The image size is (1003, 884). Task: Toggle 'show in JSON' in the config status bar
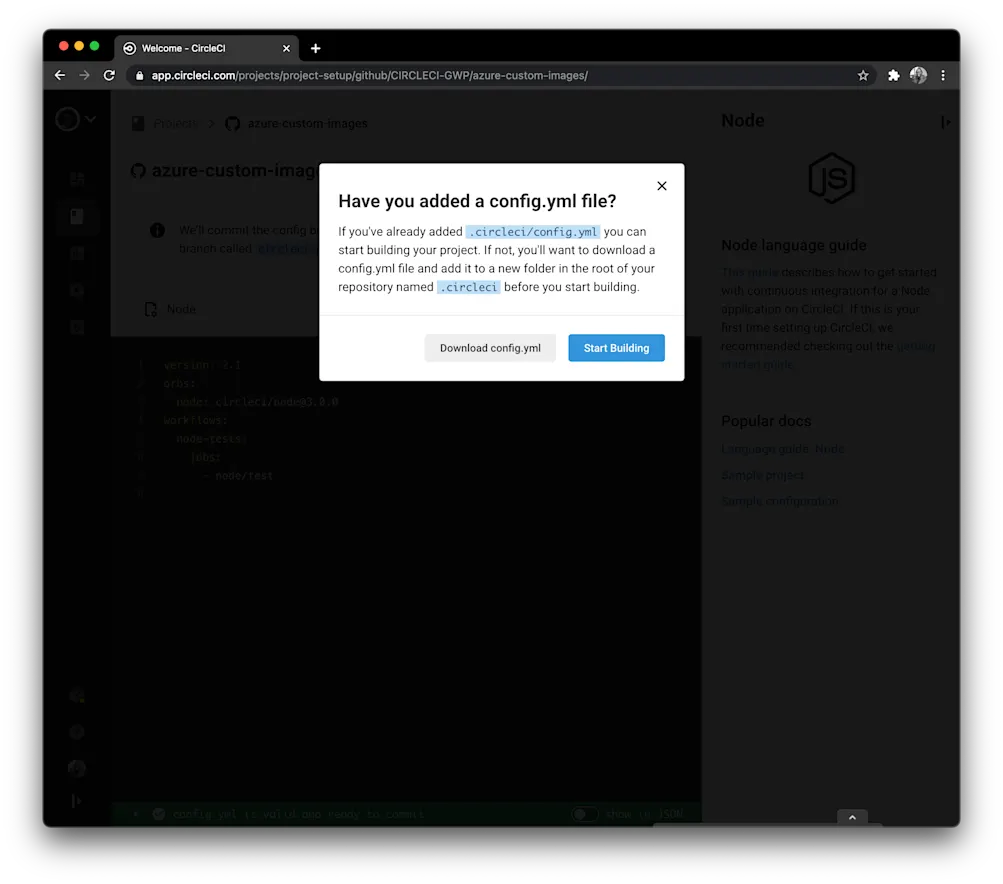pyautogui.click(x=585, y=814)
